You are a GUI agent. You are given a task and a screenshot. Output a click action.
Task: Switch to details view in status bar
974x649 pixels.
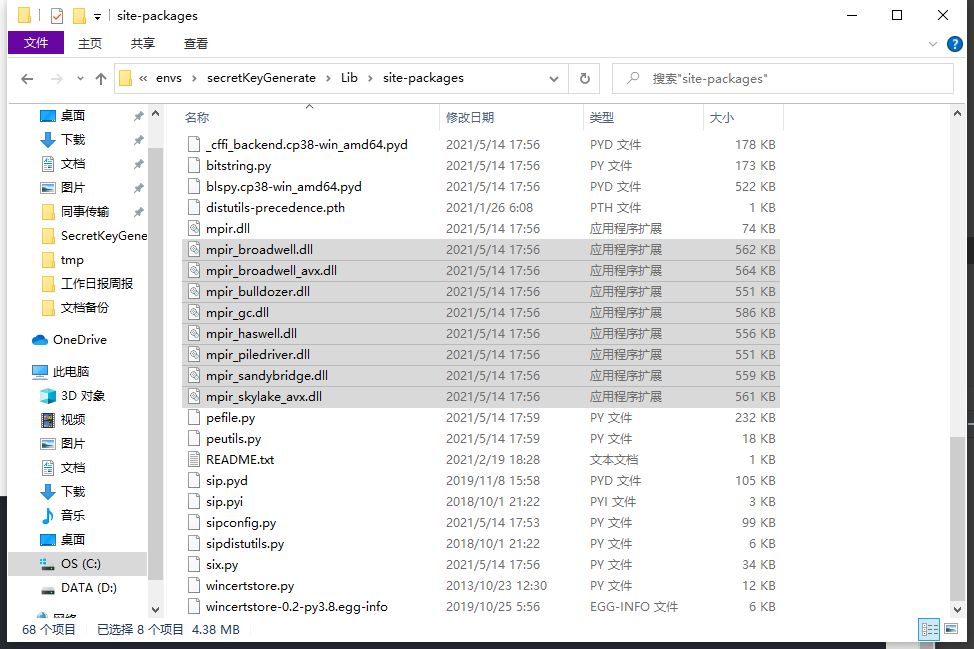(x=929, y=630)
